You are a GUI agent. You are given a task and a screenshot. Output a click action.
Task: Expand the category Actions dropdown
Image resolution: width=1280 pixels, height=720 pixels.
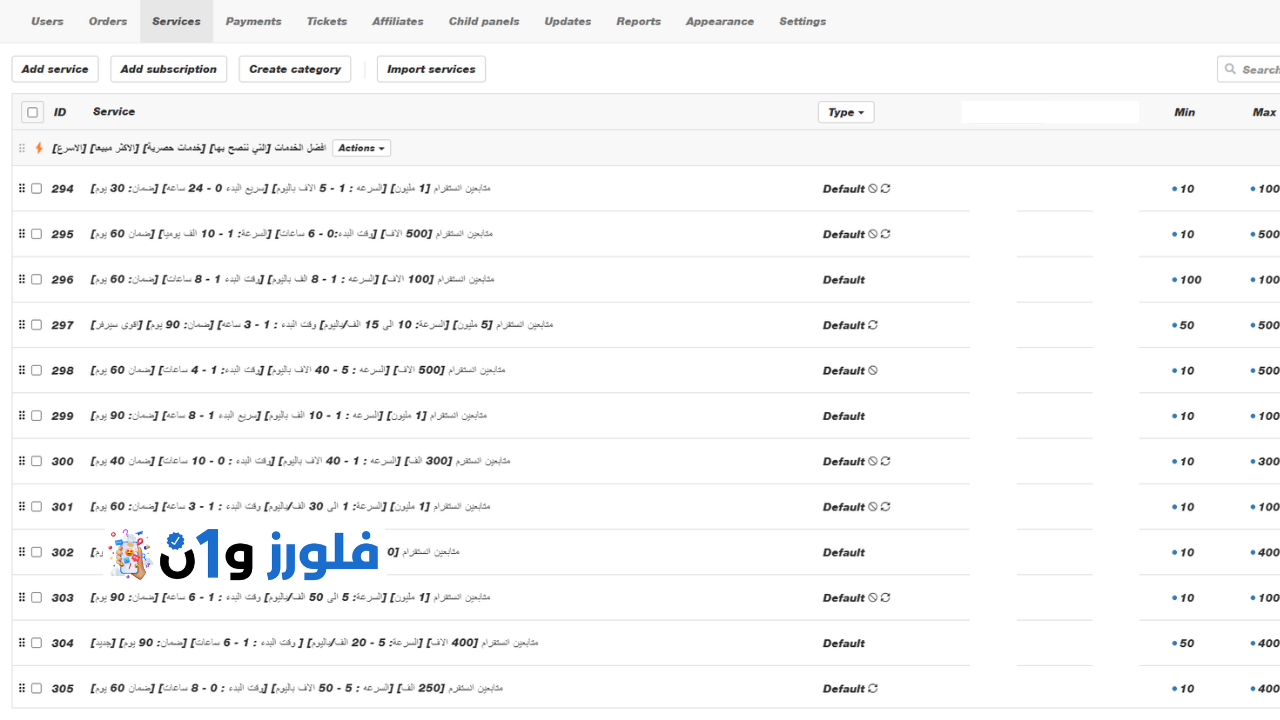pyautogui.click(x=361, y=148)
